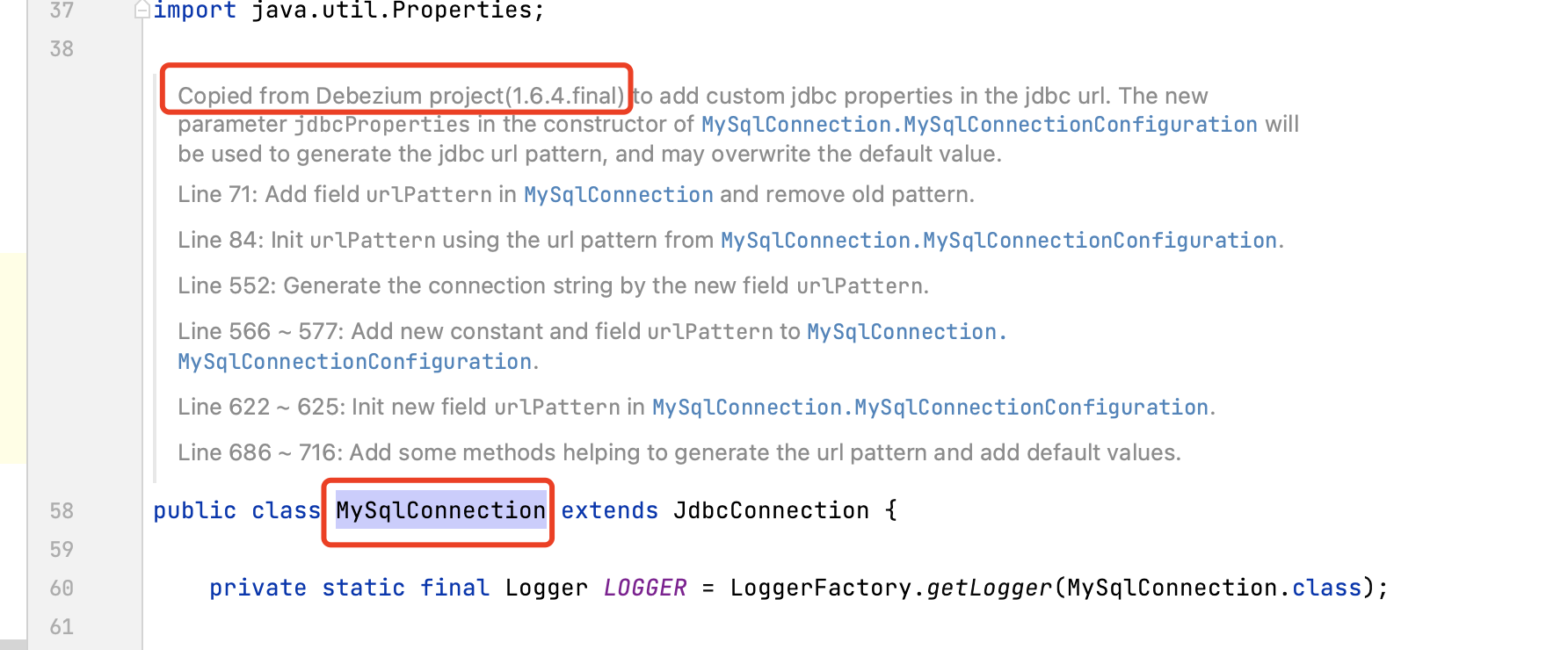Click the jdbcProperties parameter in the doc comment

tap(381, 125)
